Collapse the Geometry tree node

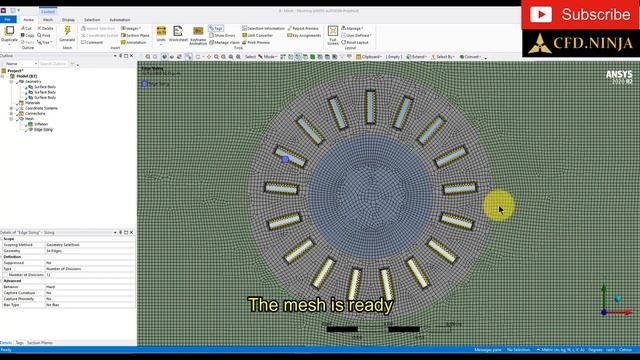pyautogui.click(x=11, y=82)
